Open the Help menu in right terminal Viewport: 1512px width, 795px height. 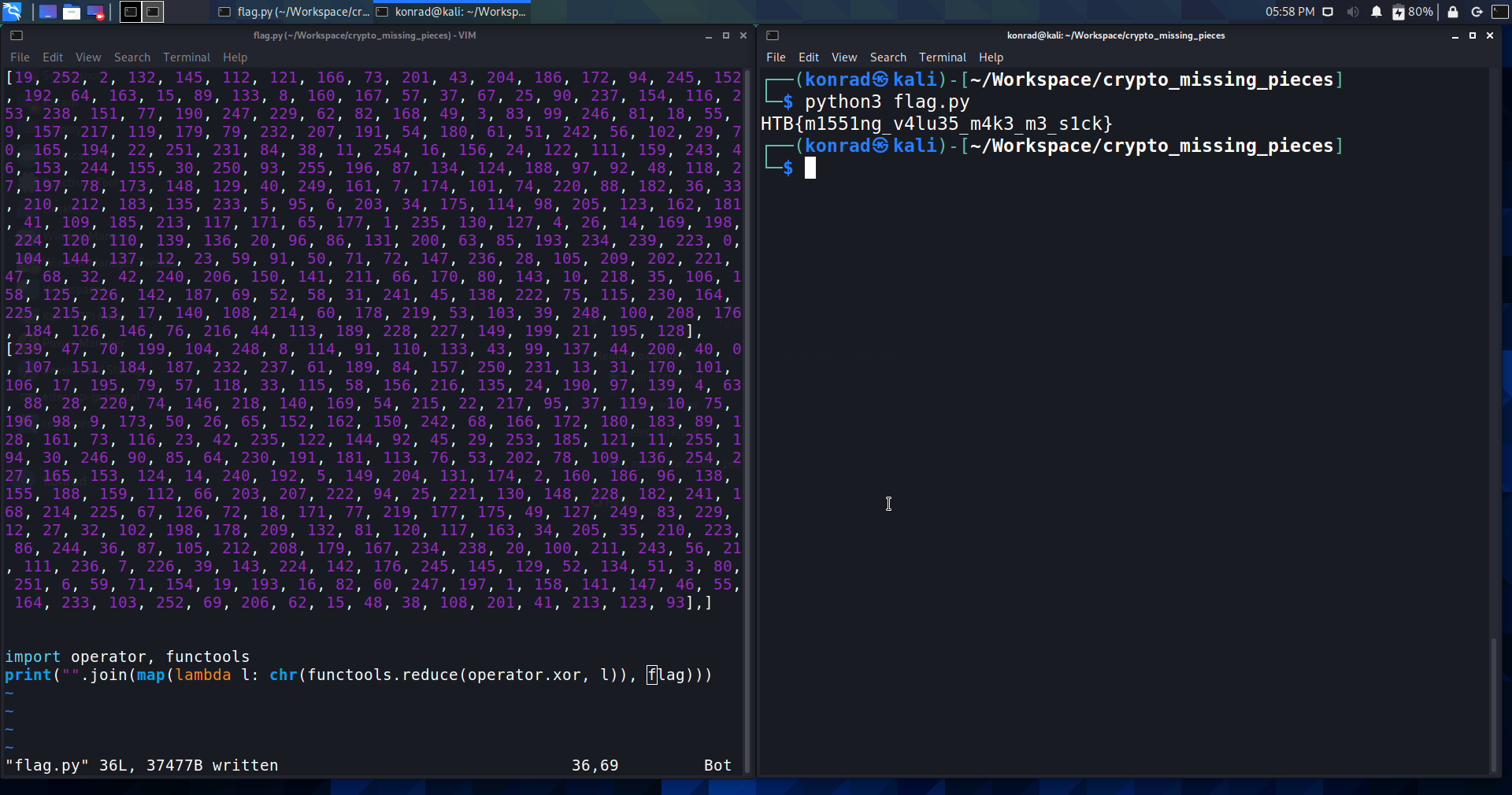[x=991, y=57]
